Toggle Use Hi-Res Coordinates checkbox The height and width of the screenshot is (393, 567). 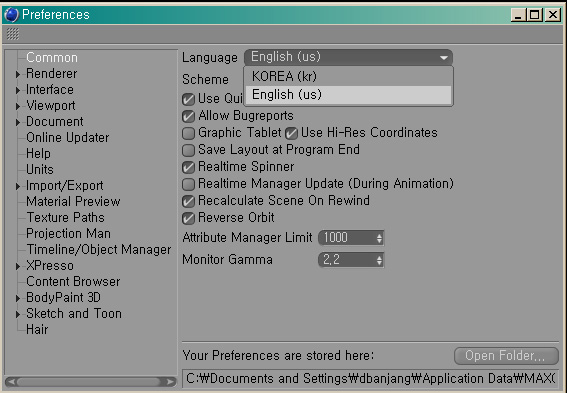click(x=291, y=133)
